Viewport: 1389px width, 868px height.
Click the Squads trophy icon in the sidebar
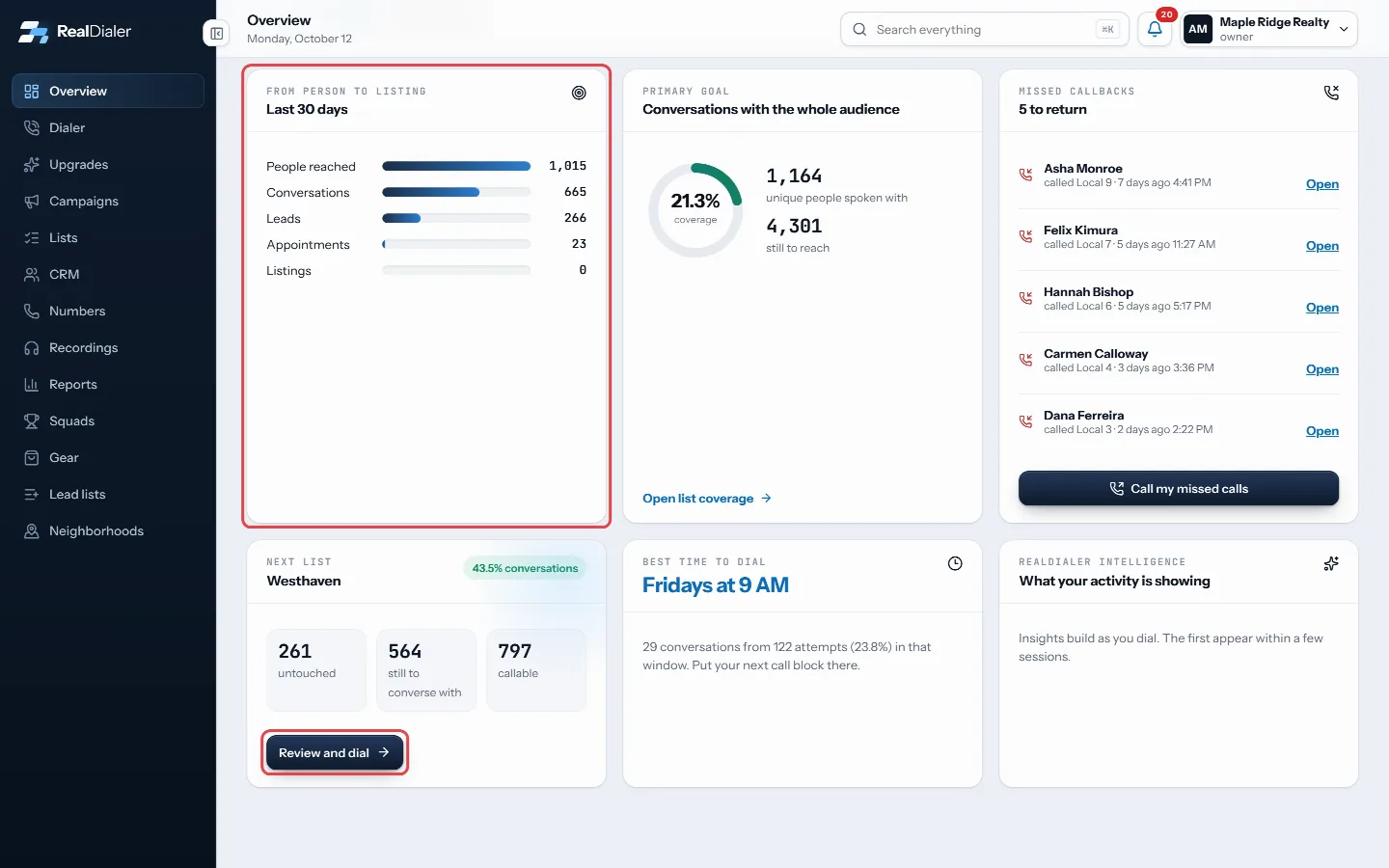(x=32, y=420)
